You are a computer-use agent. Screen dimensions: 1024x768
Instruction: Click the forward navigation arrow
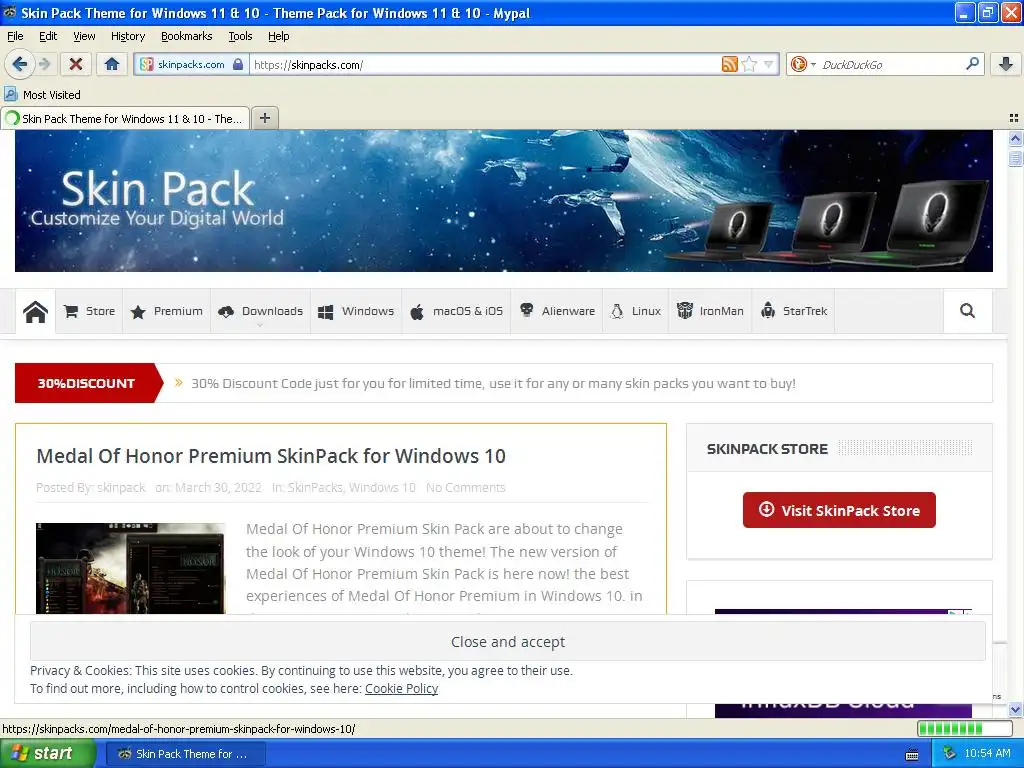pyautogui.click(x=44, y=64)
